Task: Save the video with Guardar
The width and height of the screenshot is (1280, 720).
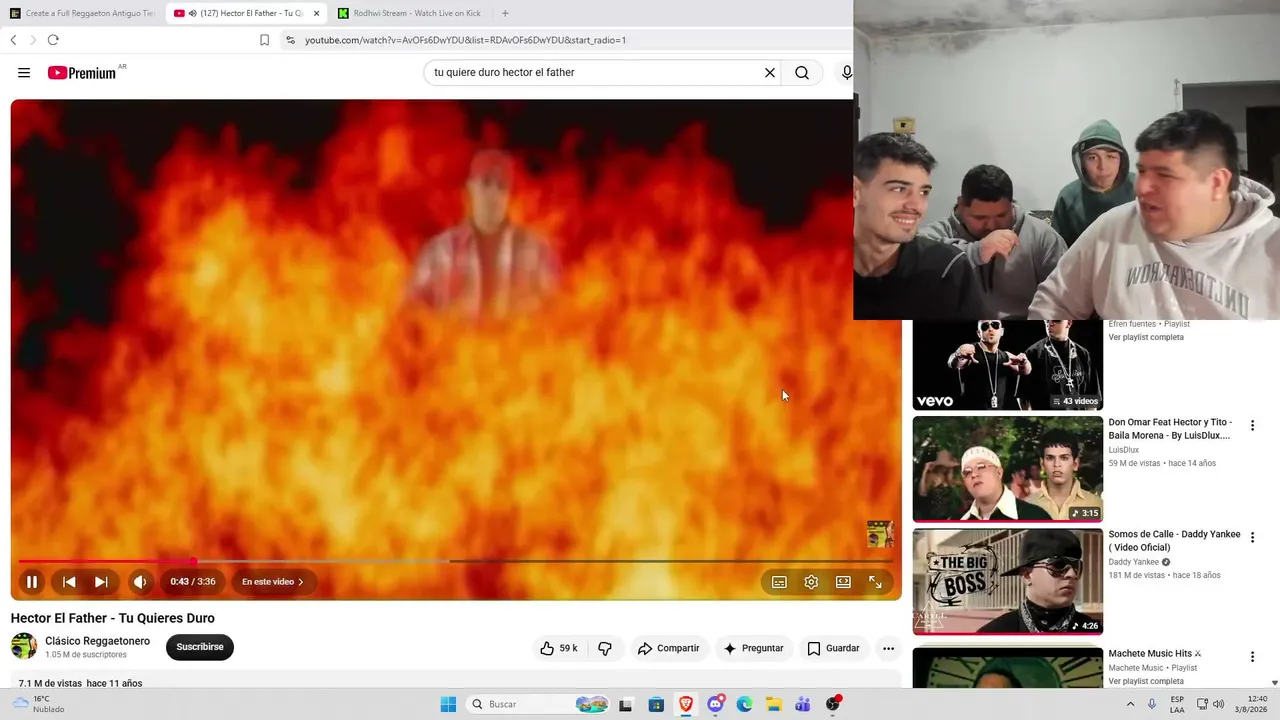Action: click(x=833, y=648)
